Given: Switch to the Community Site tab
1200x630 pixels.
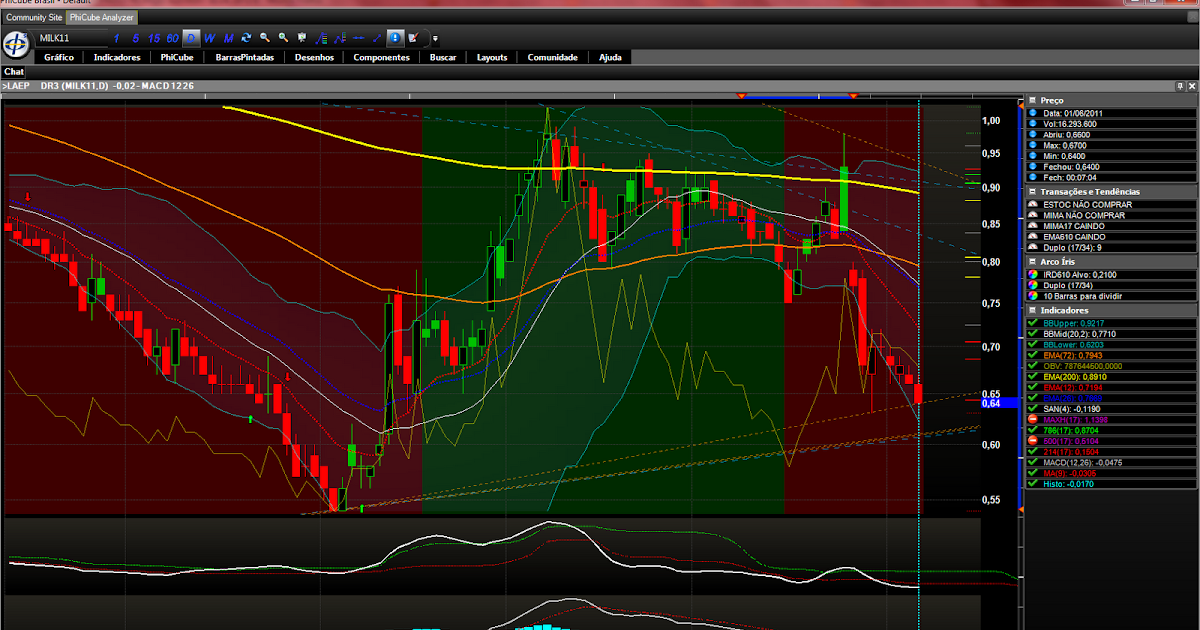Looking at the screenshot, I should (x=34, y=17).
